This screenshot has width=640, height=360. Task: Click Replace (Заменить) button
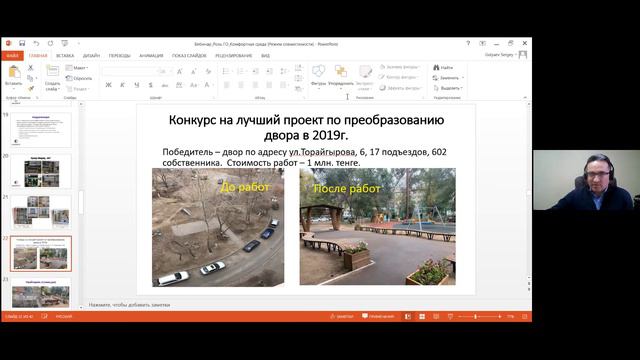[448, 78]
